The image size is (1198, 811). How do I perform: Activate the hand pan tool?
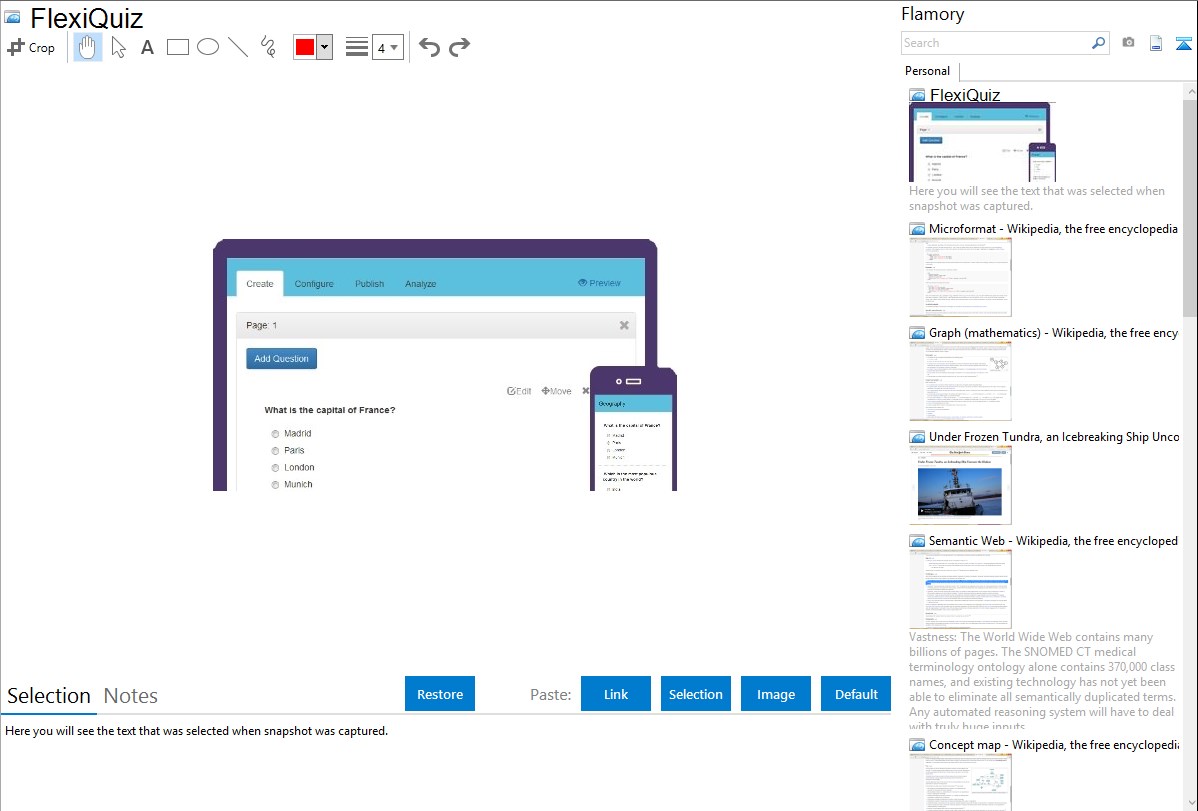87,47
